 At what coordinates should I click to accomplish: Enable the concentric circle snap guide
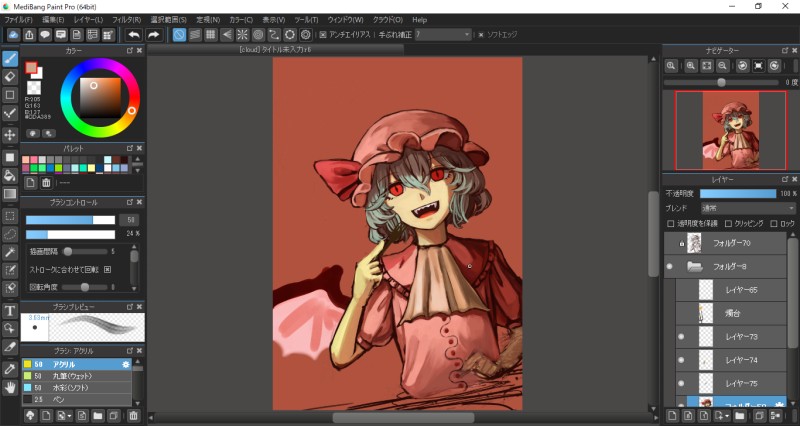click(258, 35)
